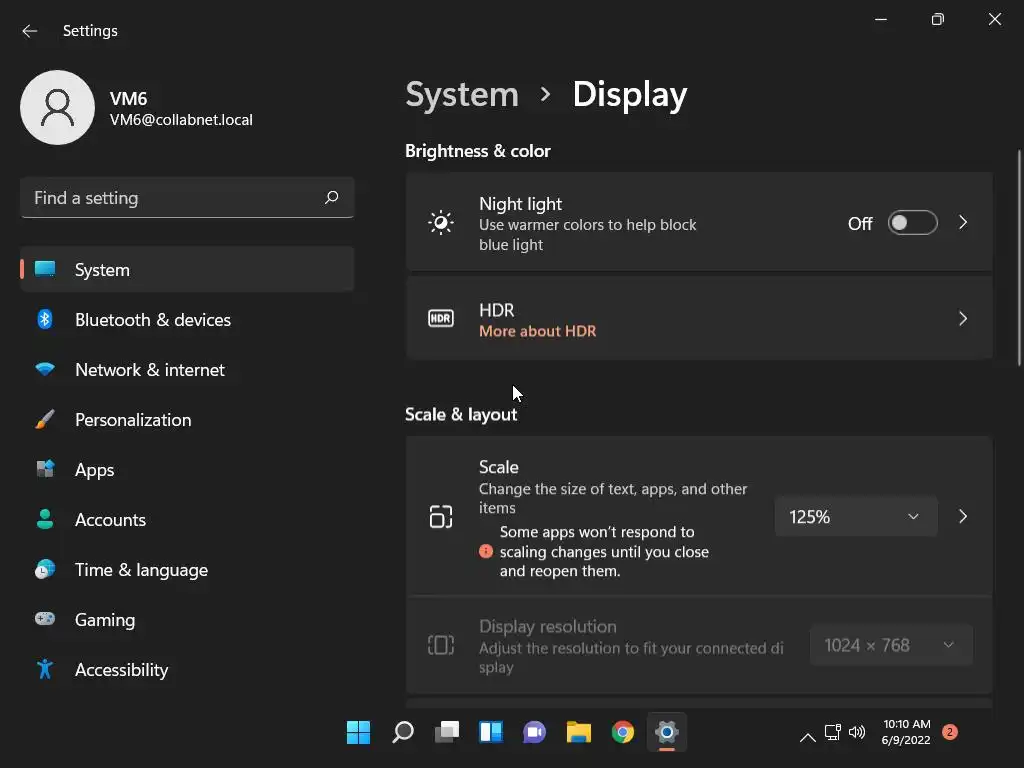The height and width of the screenshot is (768, 1024).
Task: Focus the Find a setting search box
Action: 187,197
